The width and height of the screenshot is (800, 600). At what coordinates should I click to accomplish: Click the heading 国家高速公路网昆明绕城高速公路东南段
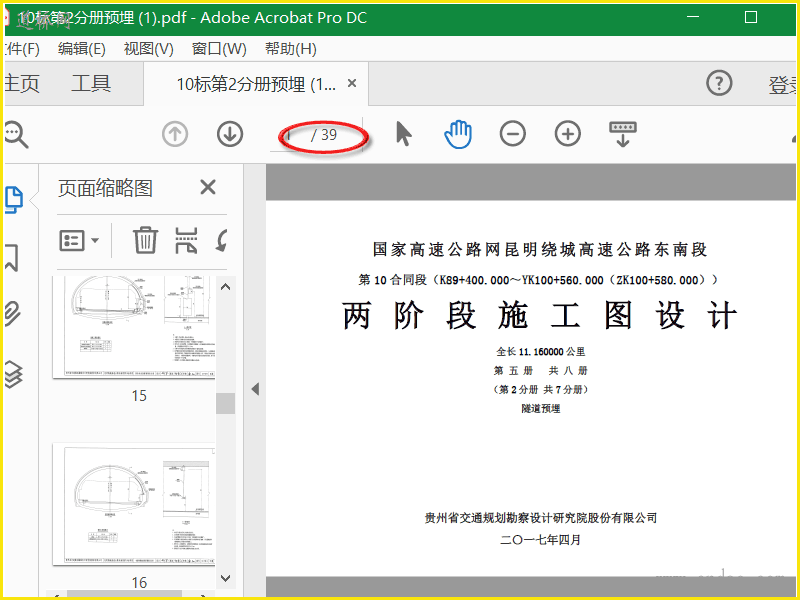pos(540,249)
